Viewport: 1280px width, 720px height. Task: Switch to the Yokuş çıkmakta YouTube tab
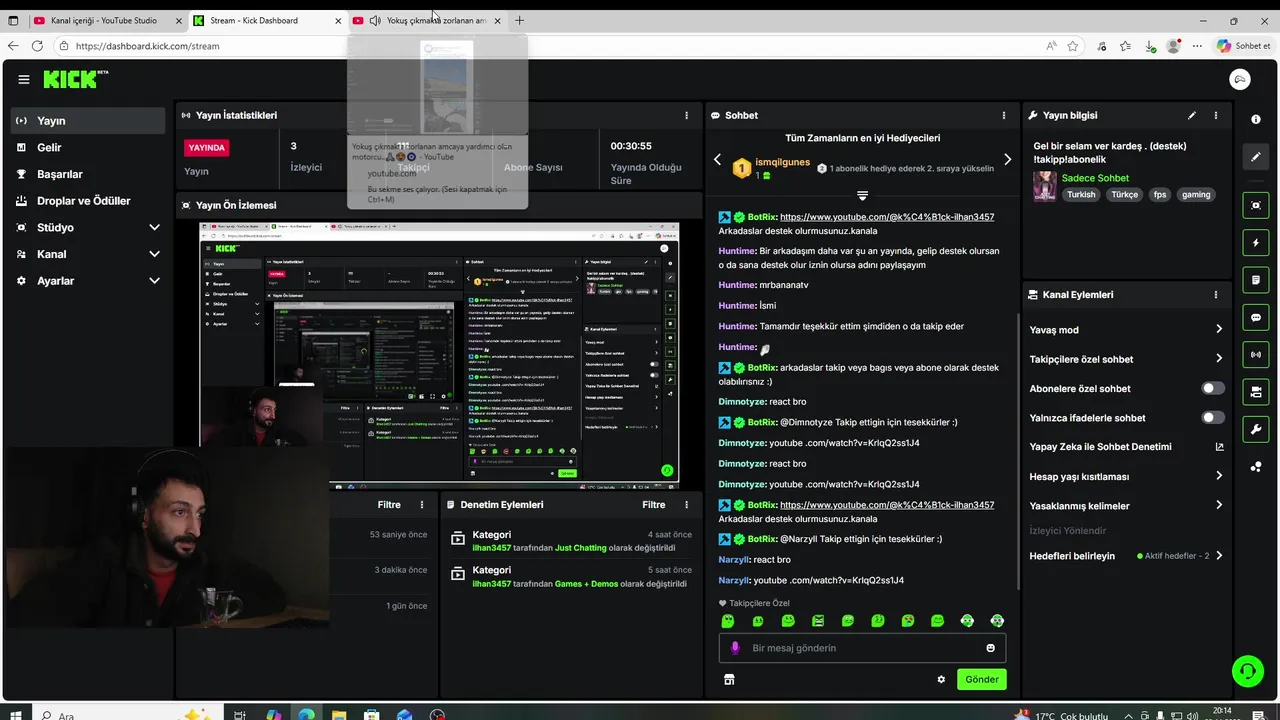(425, 20)
